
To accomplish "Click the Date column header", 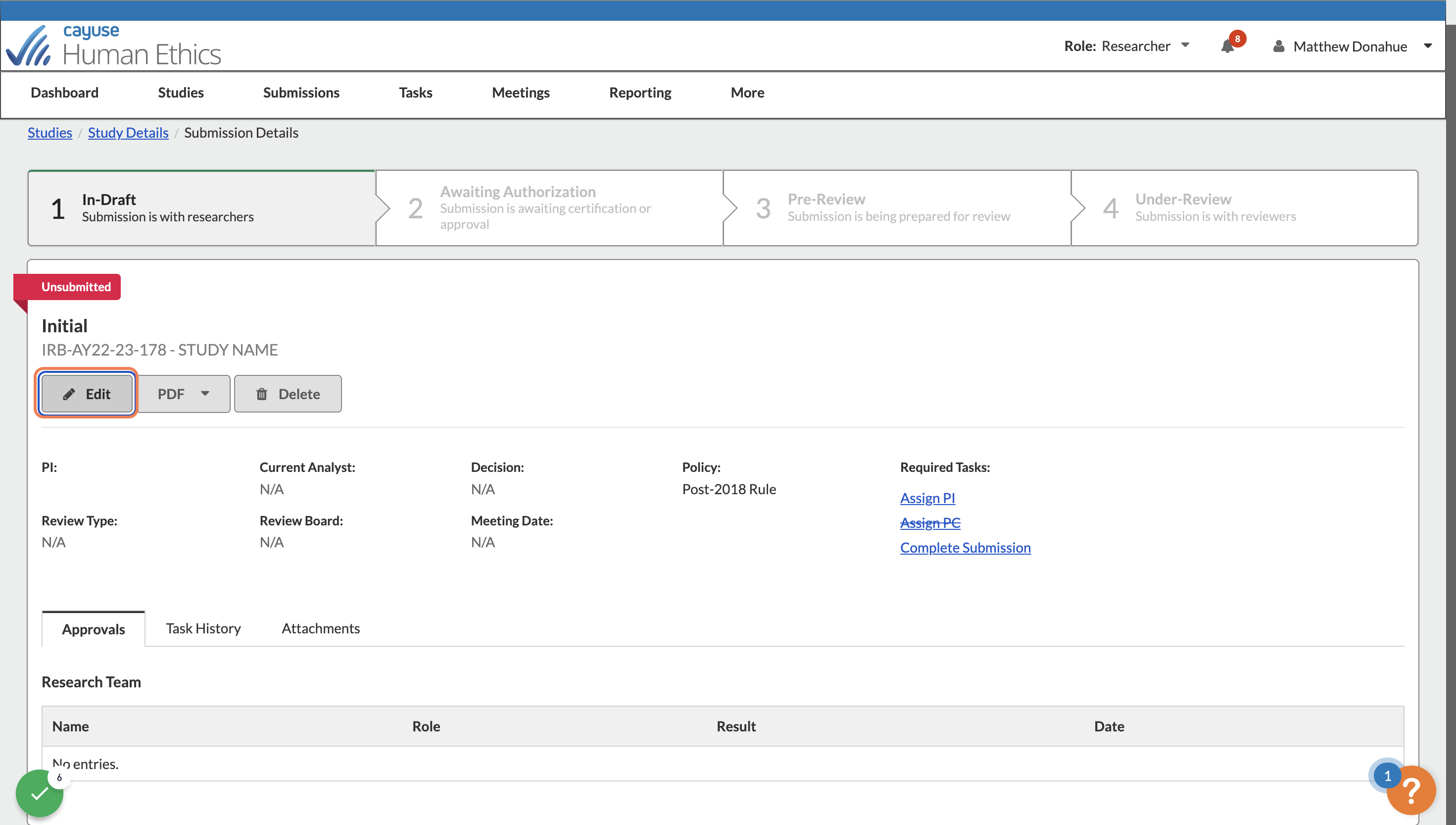I will point(1109,726).
